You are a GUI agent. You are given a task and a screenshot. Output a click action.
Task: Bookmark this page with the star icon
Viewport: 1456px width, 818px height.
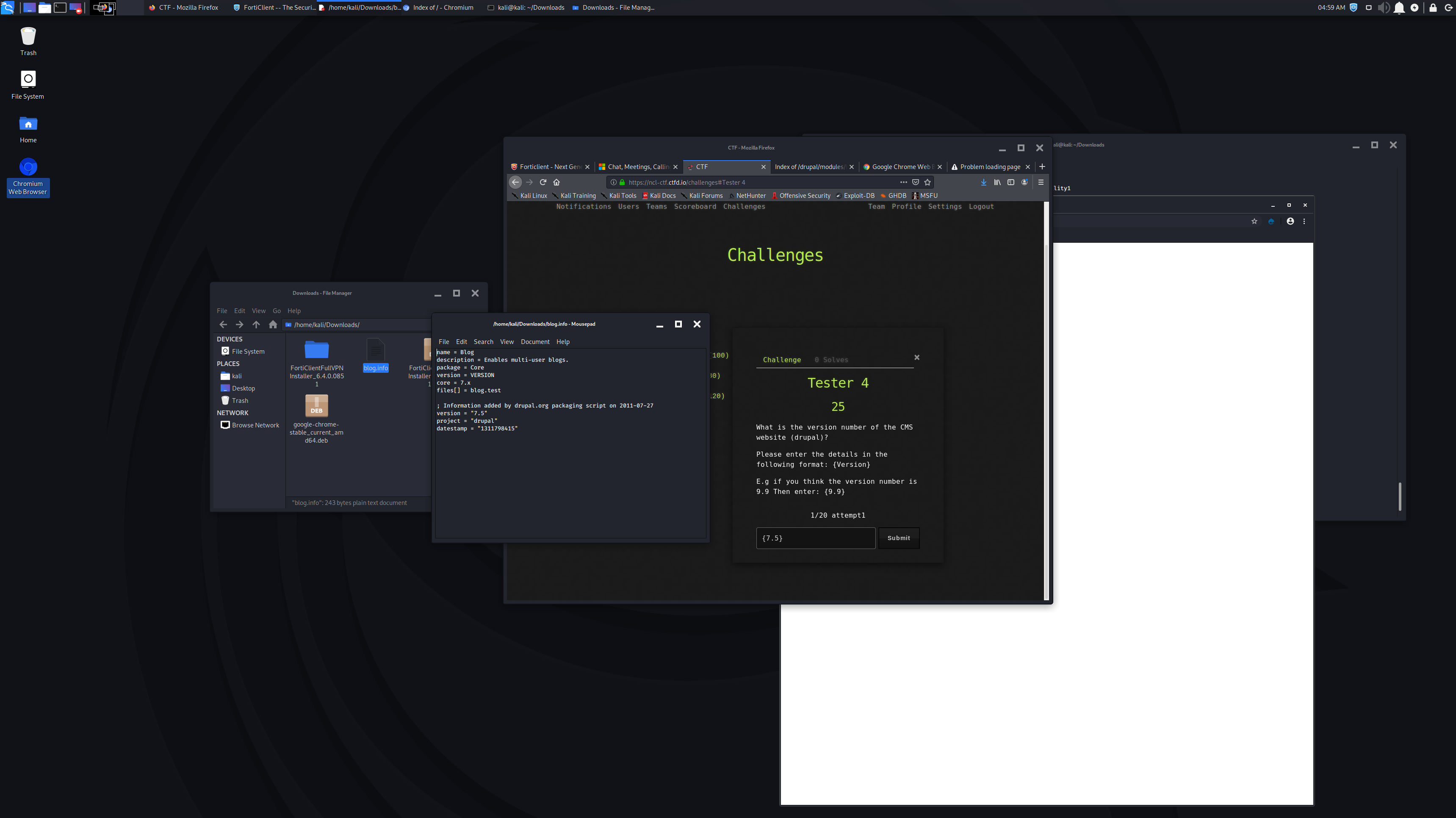(x=927, y=182)
